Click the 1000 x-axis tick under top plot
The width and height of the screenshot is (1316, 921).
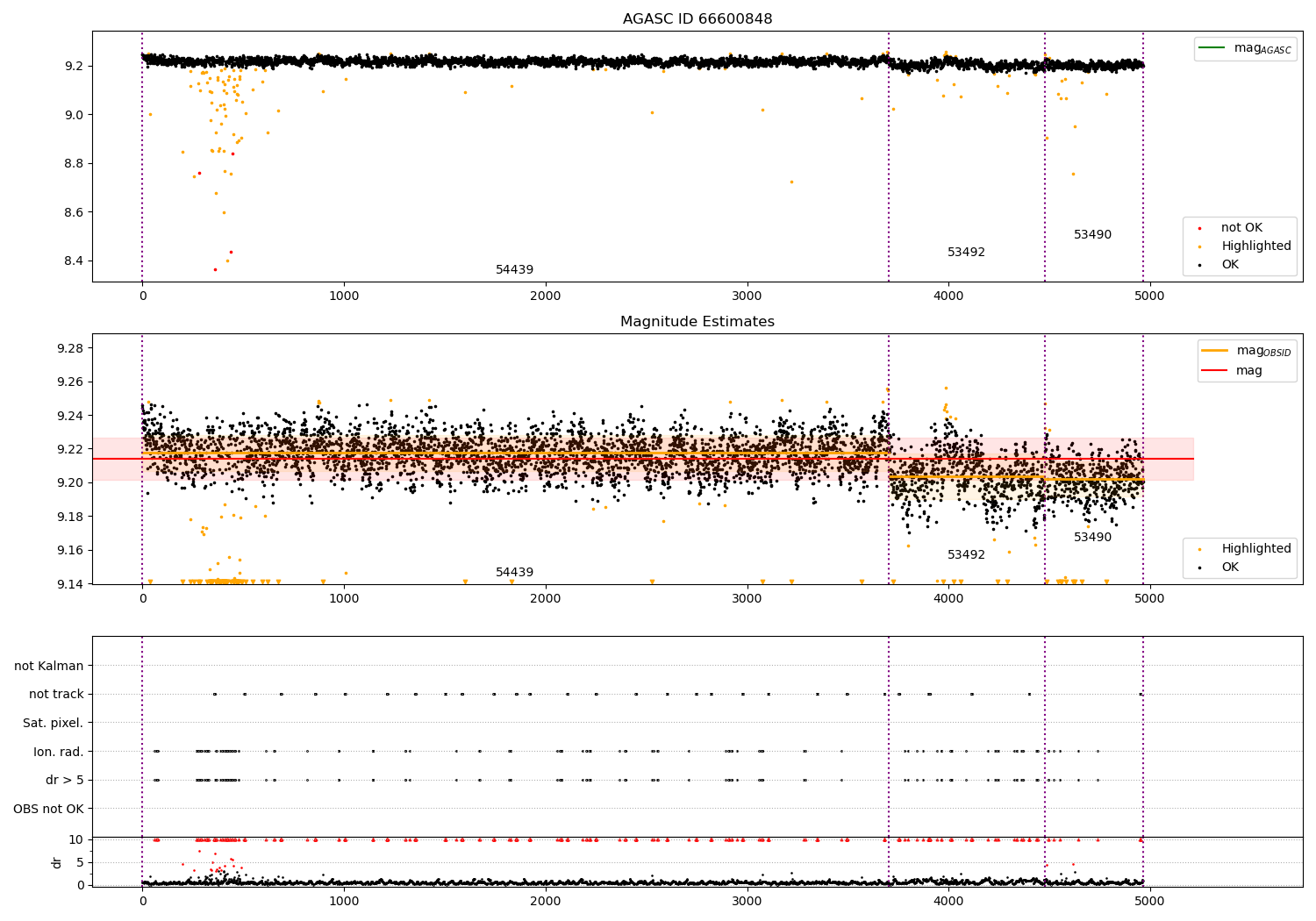[344, 296]
